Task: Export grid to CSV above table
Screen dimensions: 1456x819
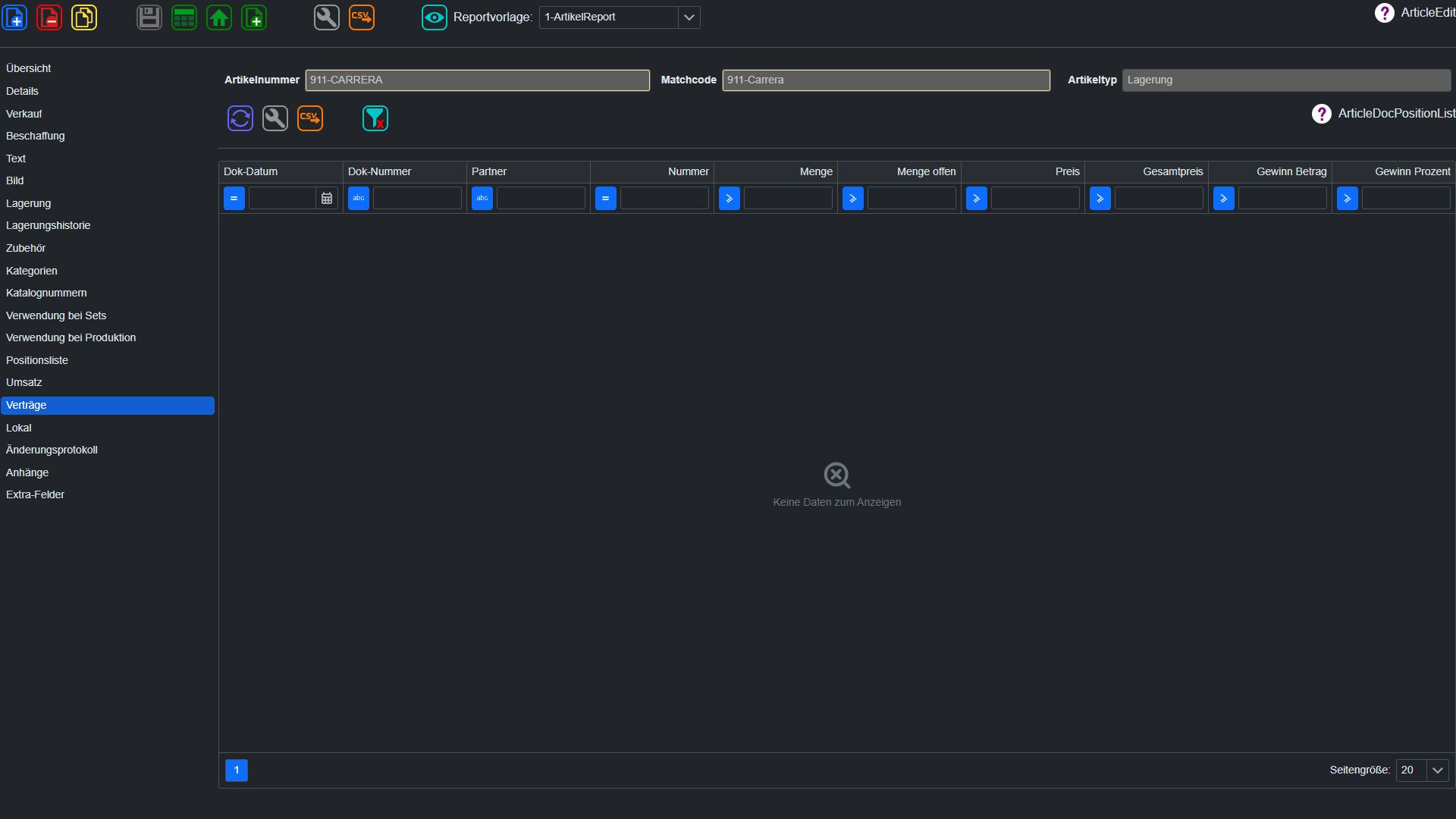Action: [x=310, y=118]
